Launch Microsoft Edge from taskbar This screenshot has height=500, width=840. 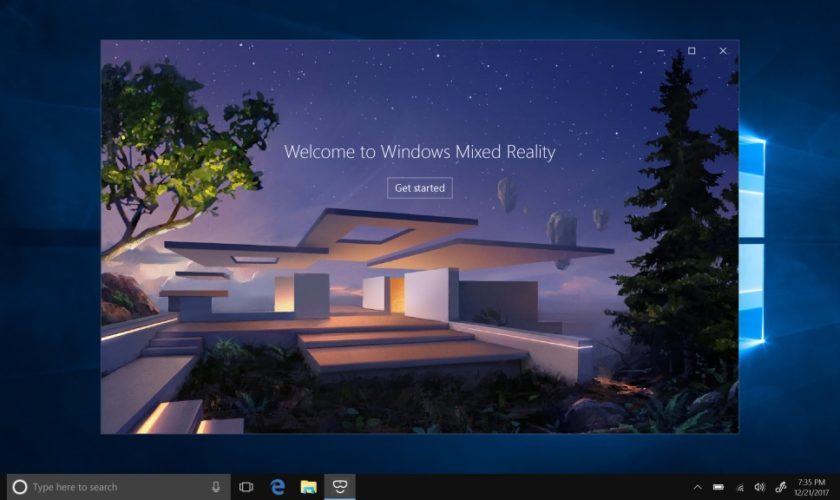[x=278, y=487]
